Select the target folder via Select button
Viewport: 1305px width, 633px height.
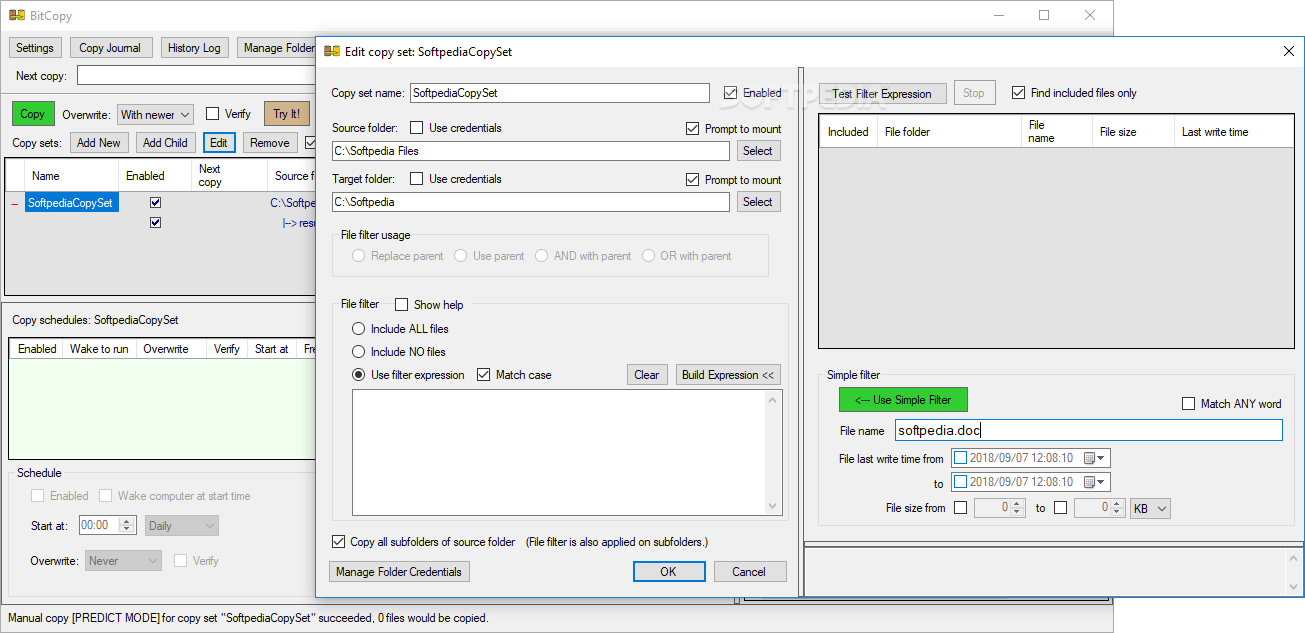[758, 202]
